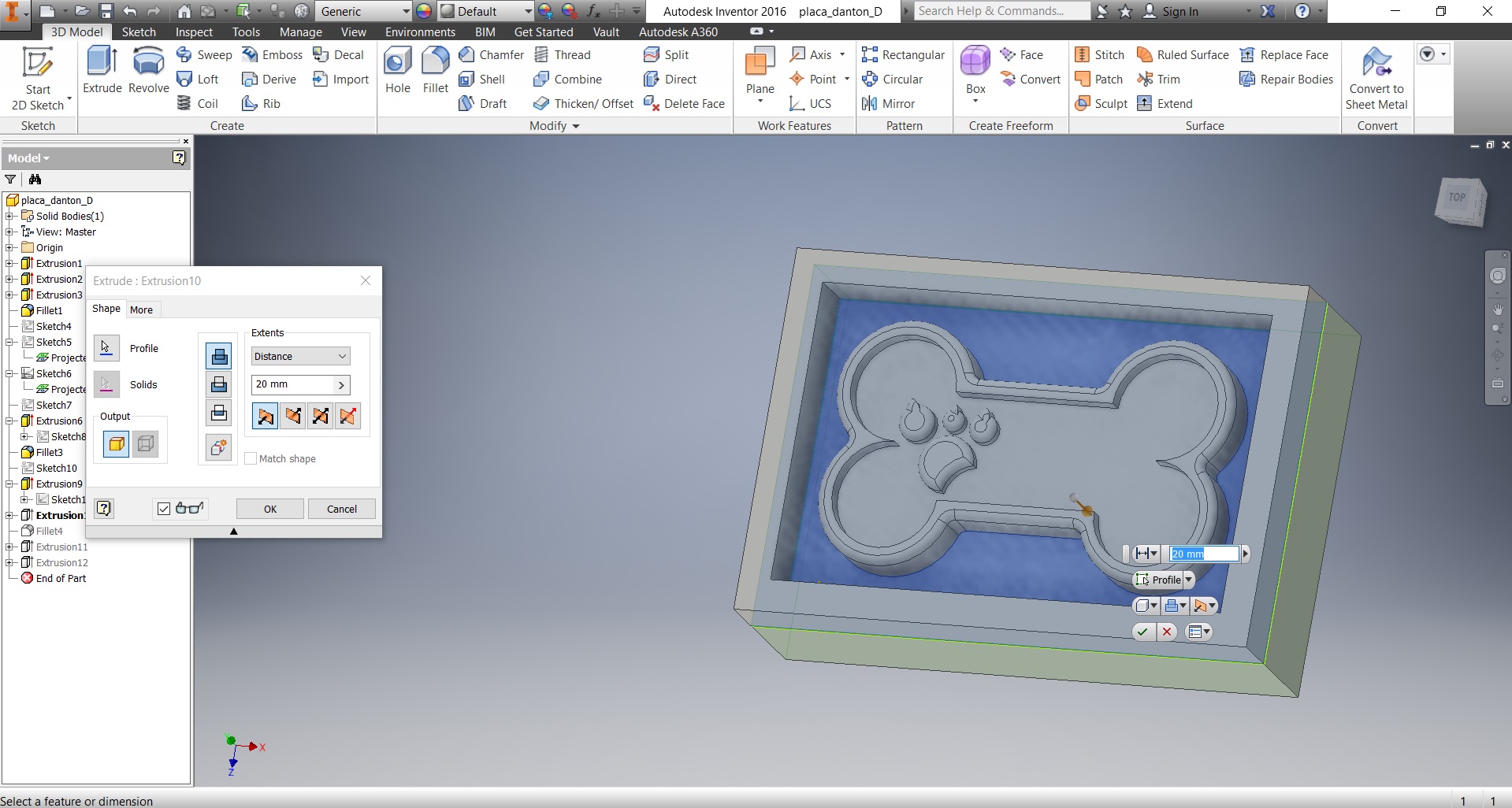Click the Sculpt surface tool
The image size is (1512, 808).
1101,103
